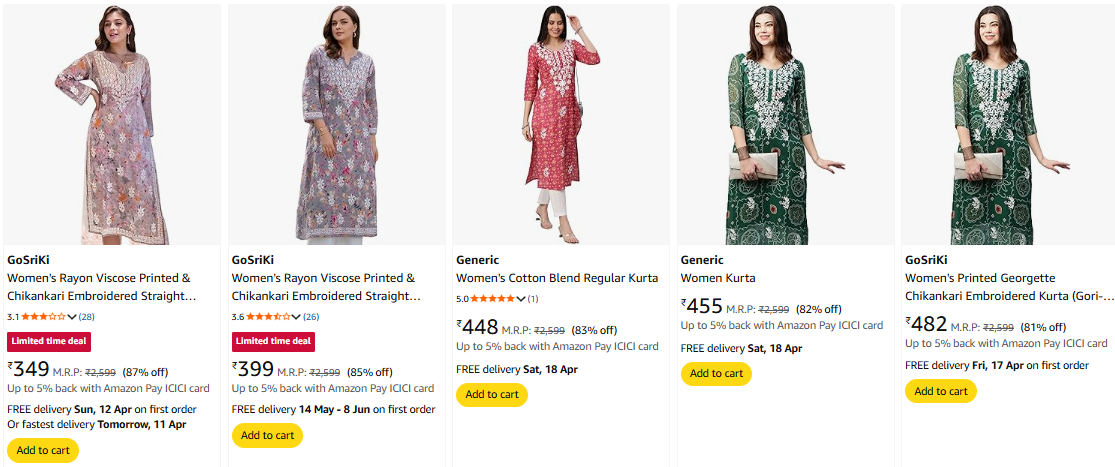Click the five-star rating icons on Cotton Kurta

click(x=492, y=299)
